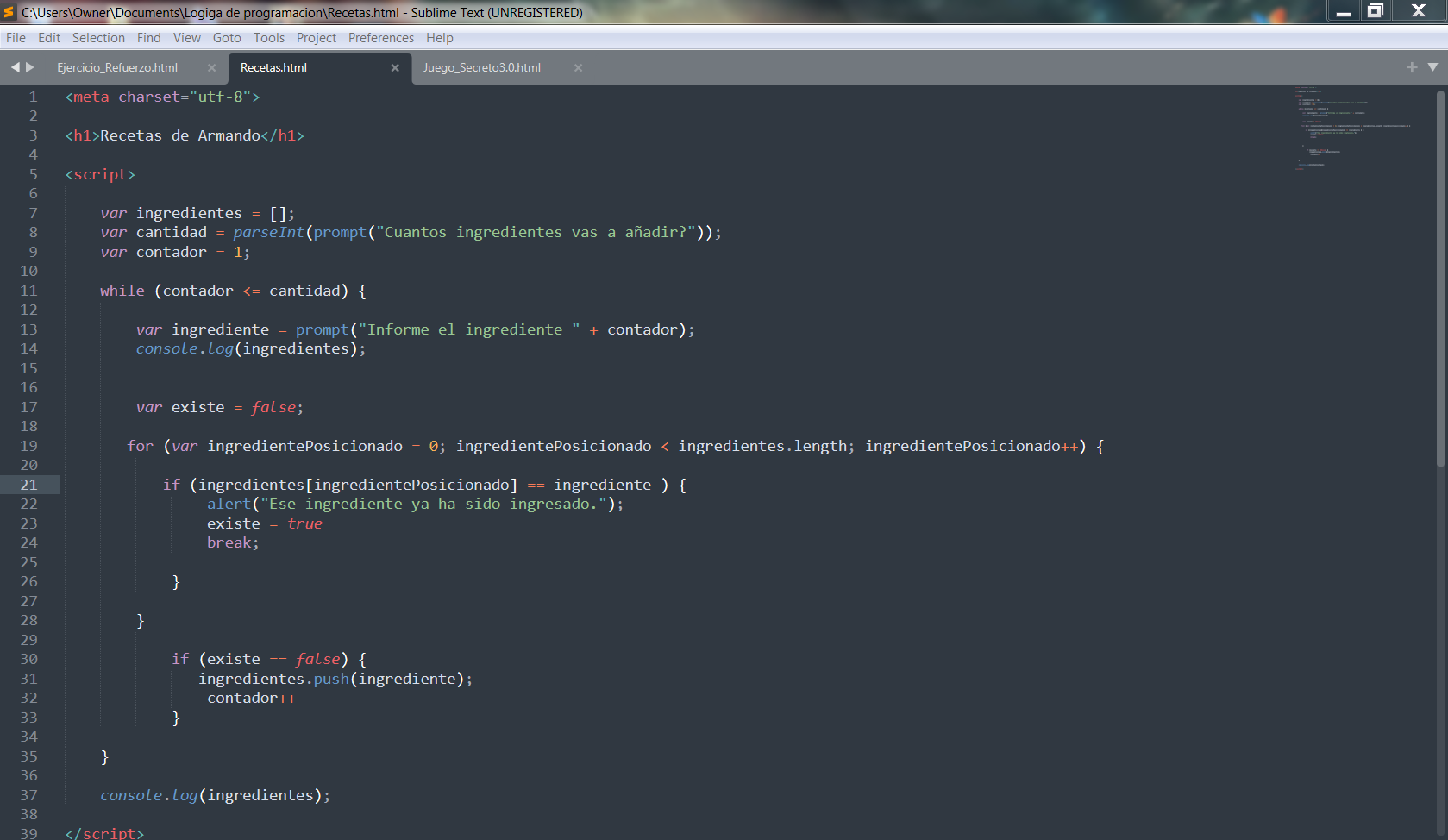Click line number 19 in the gutter
Screen dimensions: 1448x840
tap(28, 446)
